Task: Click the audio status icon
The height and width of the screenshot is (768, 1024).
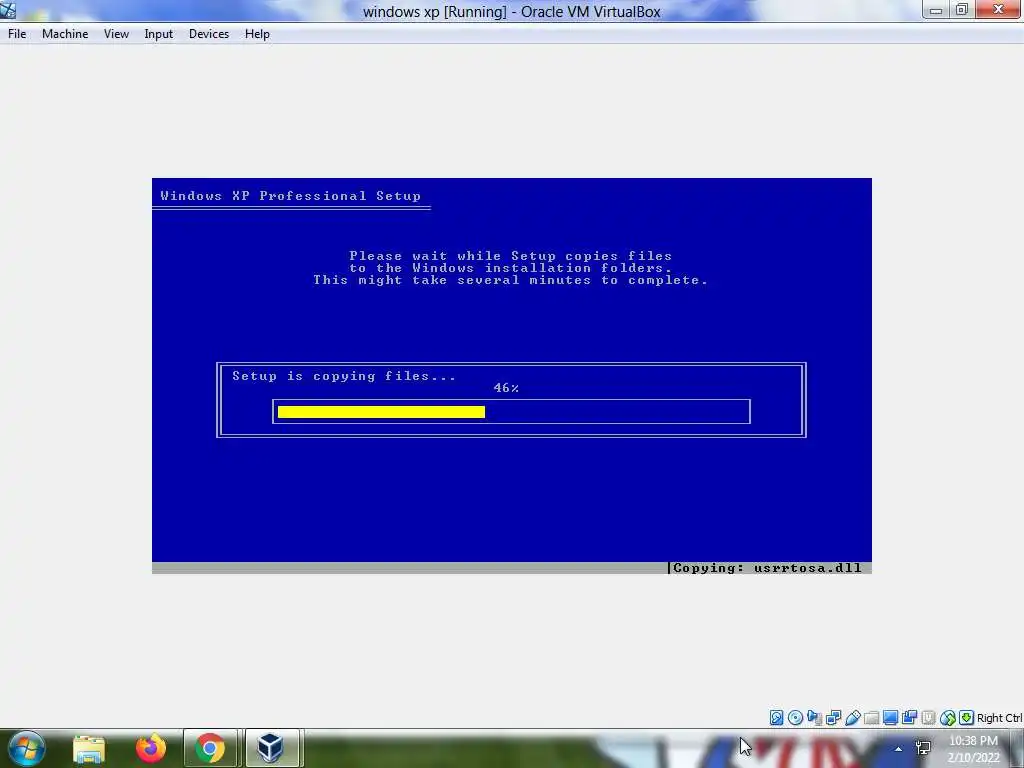Action: (x=814, y=718)
